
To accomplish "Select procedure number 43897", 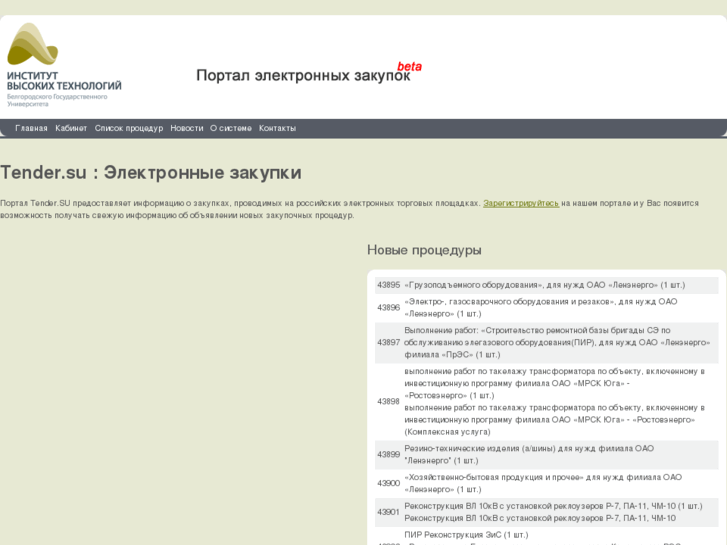I will pyautogui.click(x=389, y=343).
